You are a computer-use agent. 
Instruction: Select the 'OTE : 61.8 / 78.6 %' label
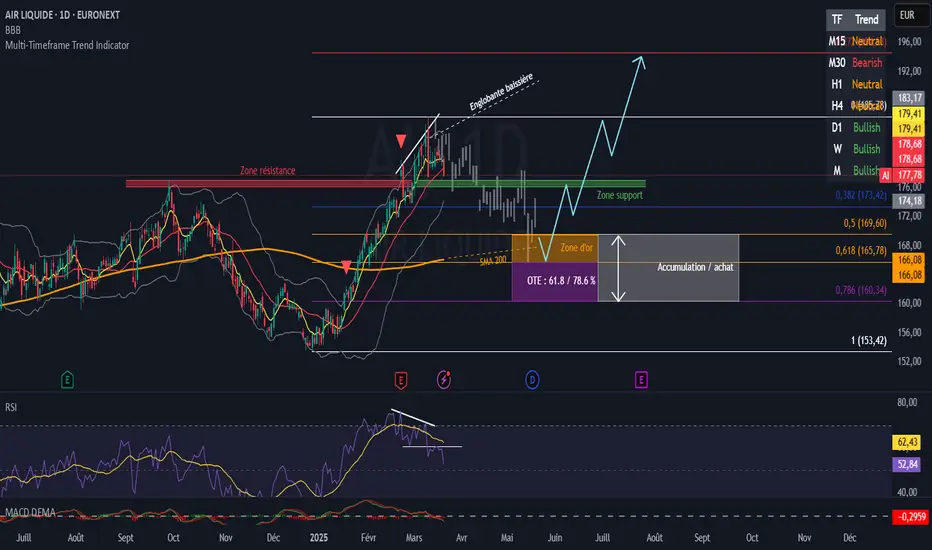click(561, 281)
